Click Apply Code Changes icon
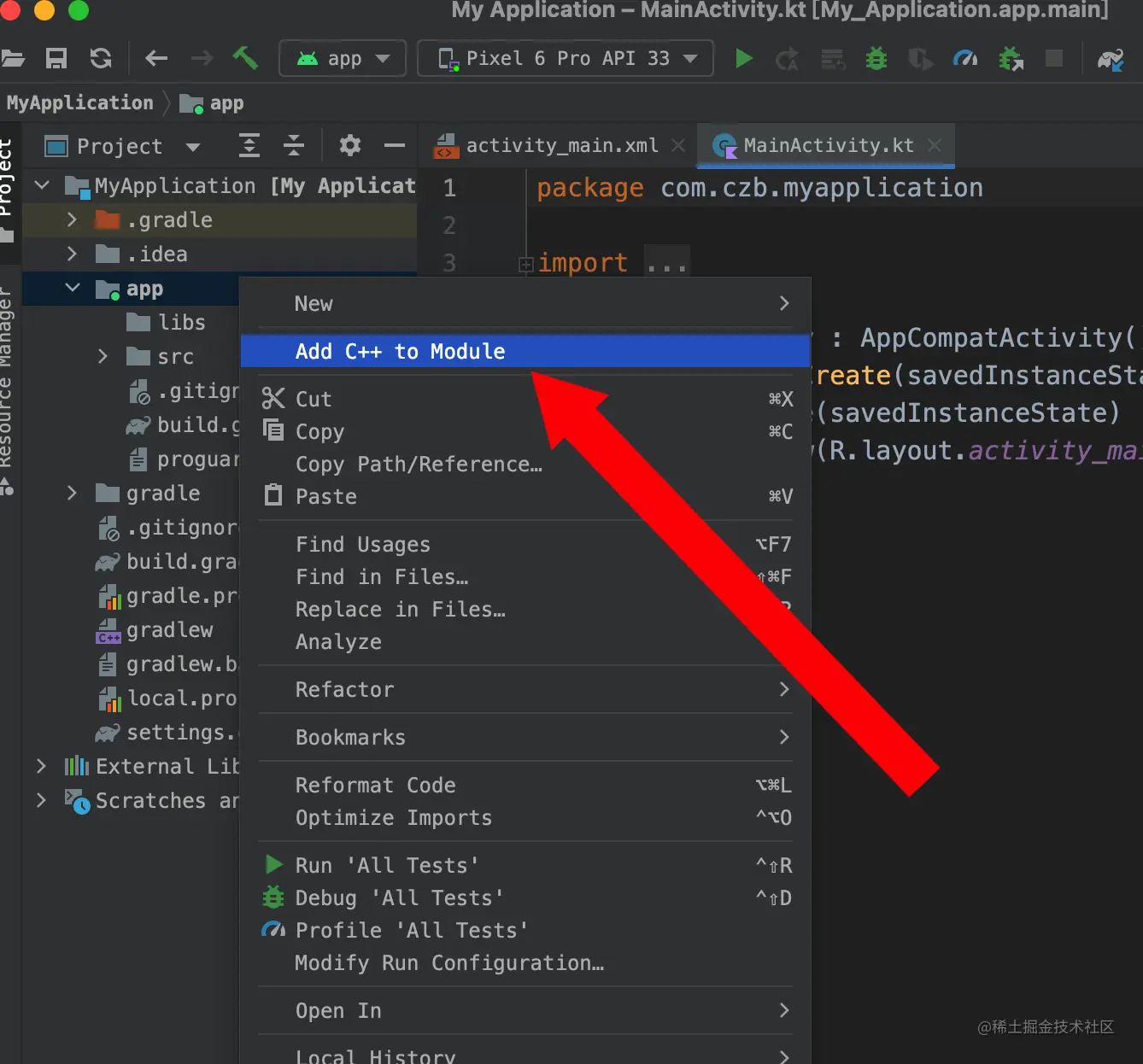 (x=832, y=59)
